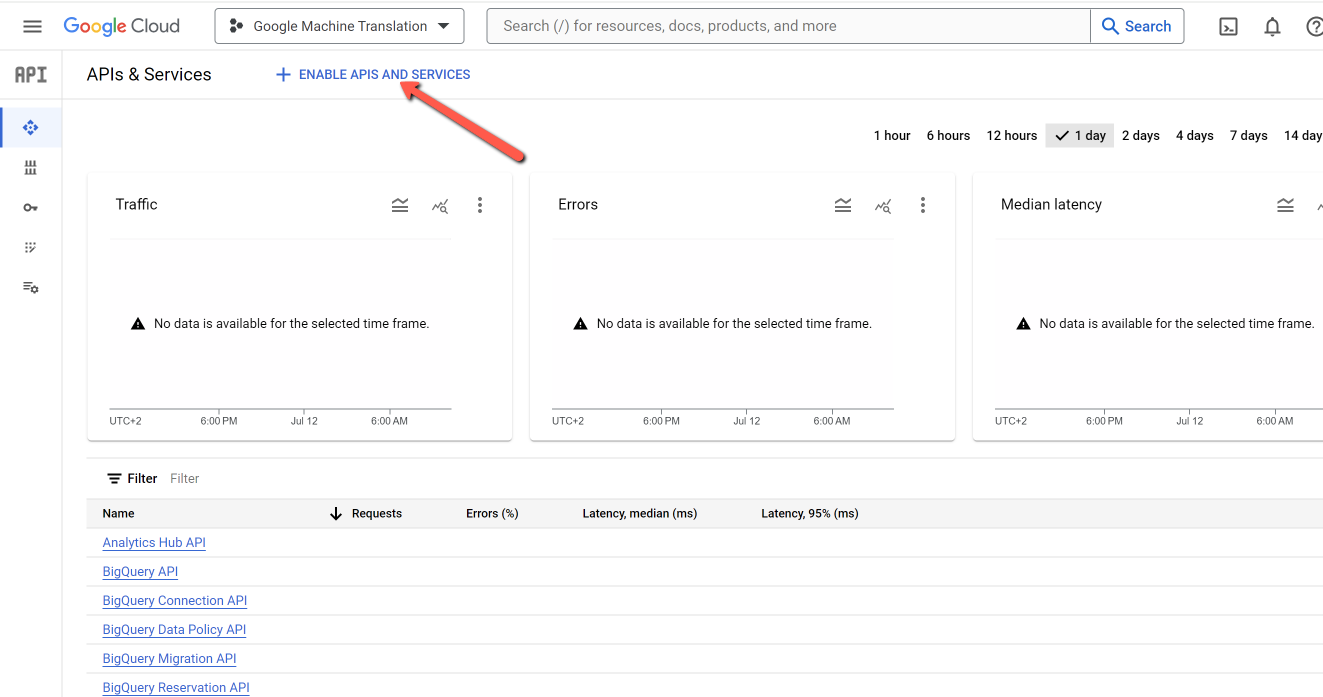This screenshot has width=1323, height=697.
Task: Open the BigQuery Connection API link
Action: point(175,601)
